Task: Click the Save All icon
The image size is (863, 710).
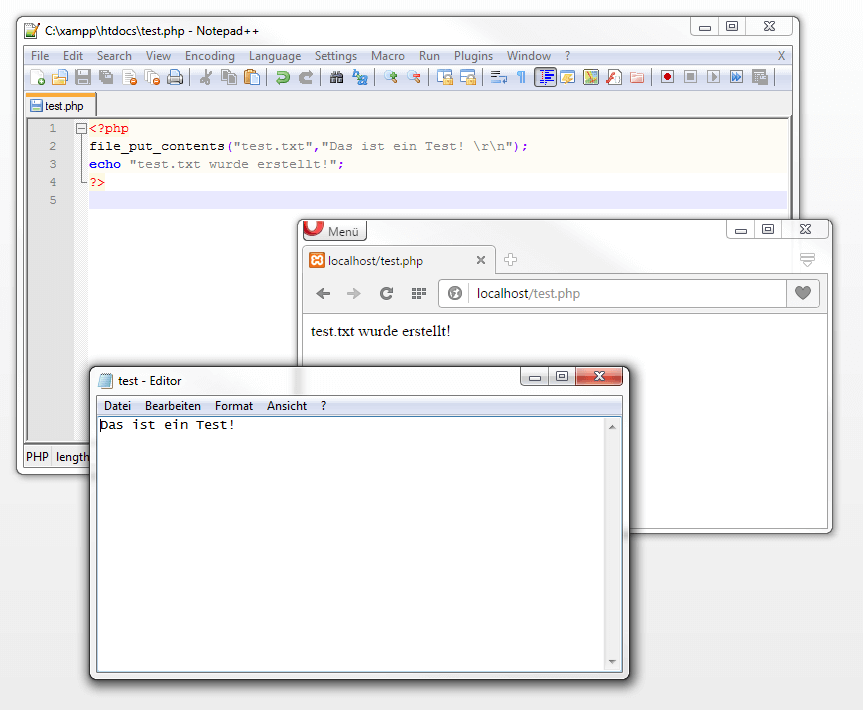Action: tap(106, 77)
